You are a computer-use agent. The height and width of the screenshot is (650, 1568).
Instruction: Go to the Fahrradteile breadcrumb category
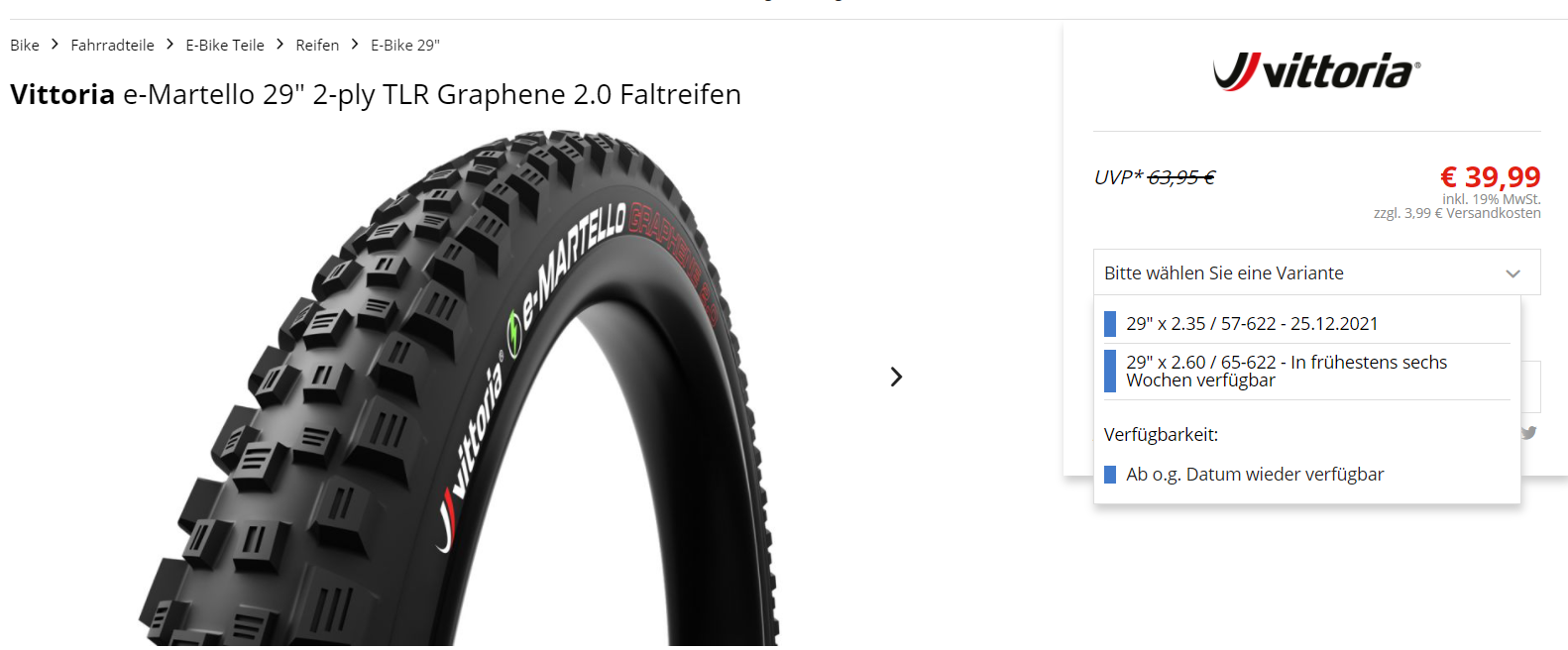coord(112,46)
